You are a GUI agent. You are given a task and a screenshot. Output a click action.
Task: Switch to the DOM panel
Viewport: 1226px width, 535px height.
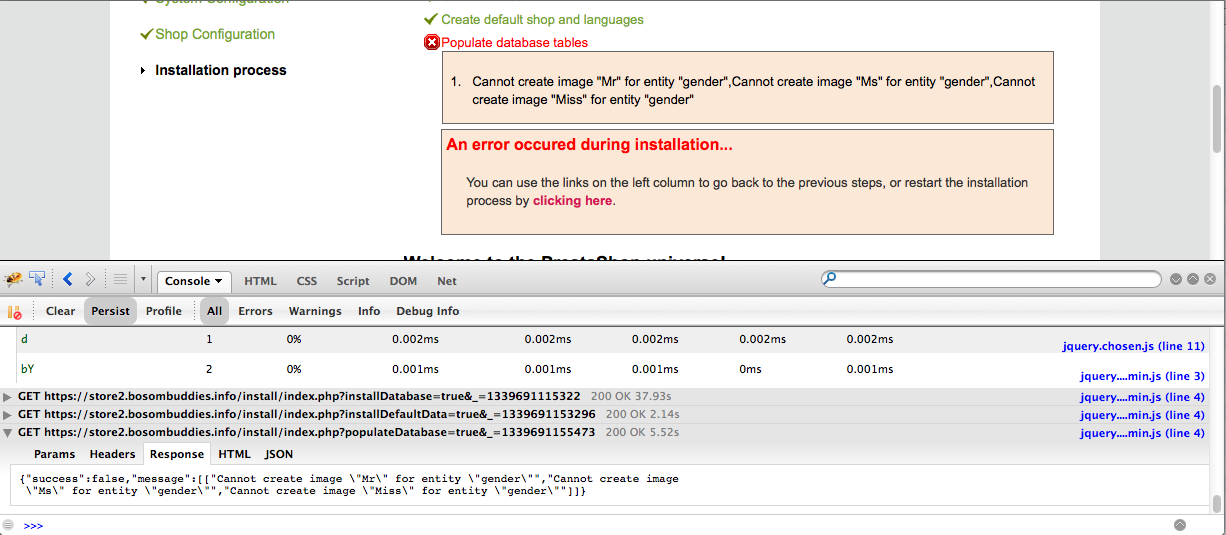(x=403, y=281)
